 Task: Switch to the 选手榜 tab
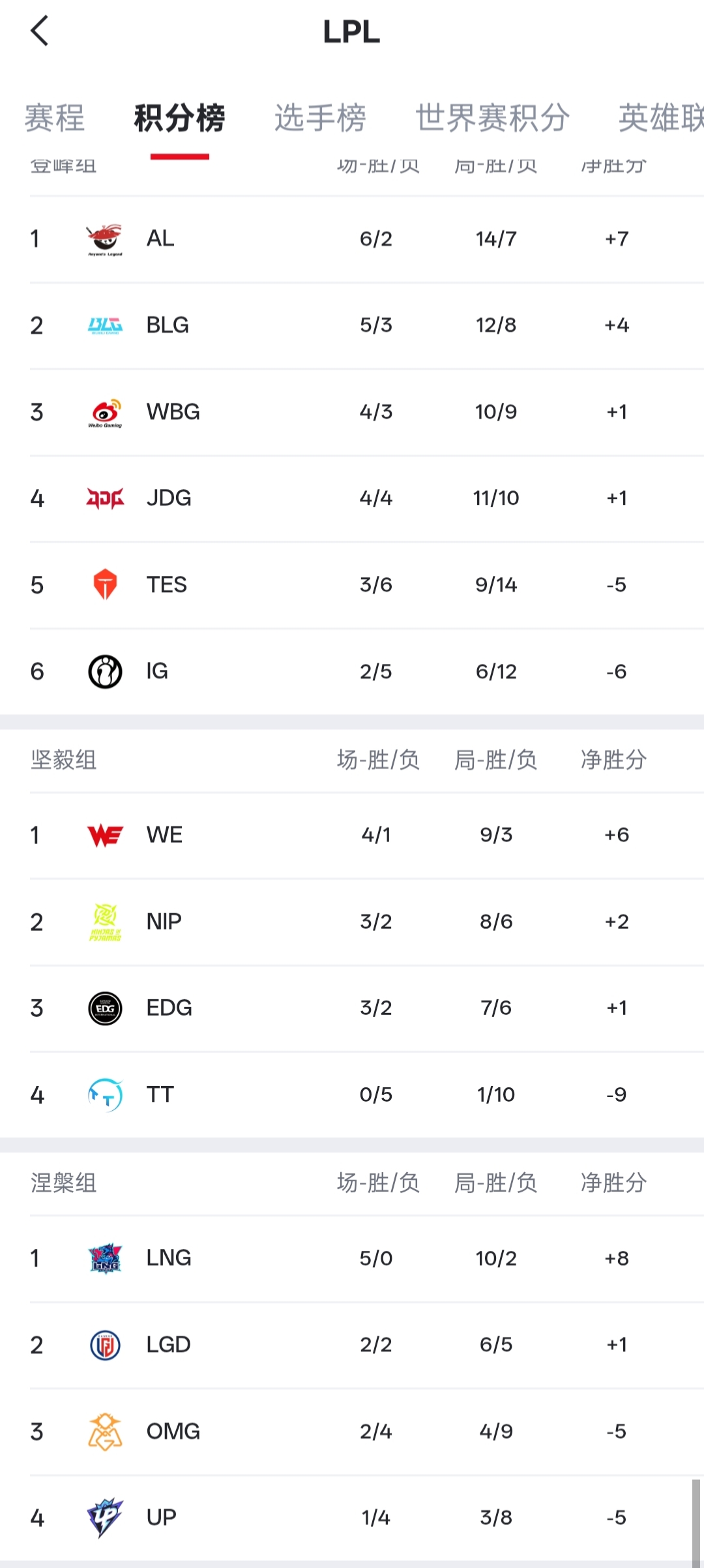(320, 118)
